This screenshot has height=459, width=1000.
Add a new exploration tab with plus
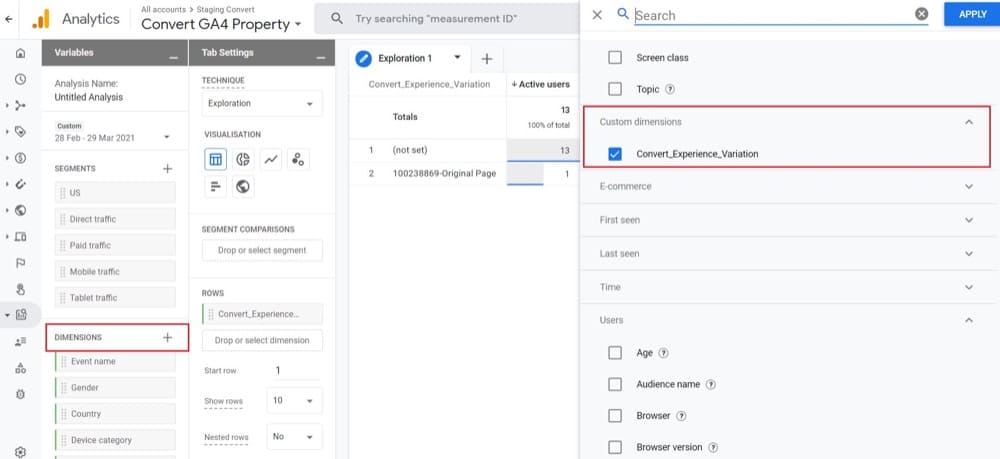487,59
